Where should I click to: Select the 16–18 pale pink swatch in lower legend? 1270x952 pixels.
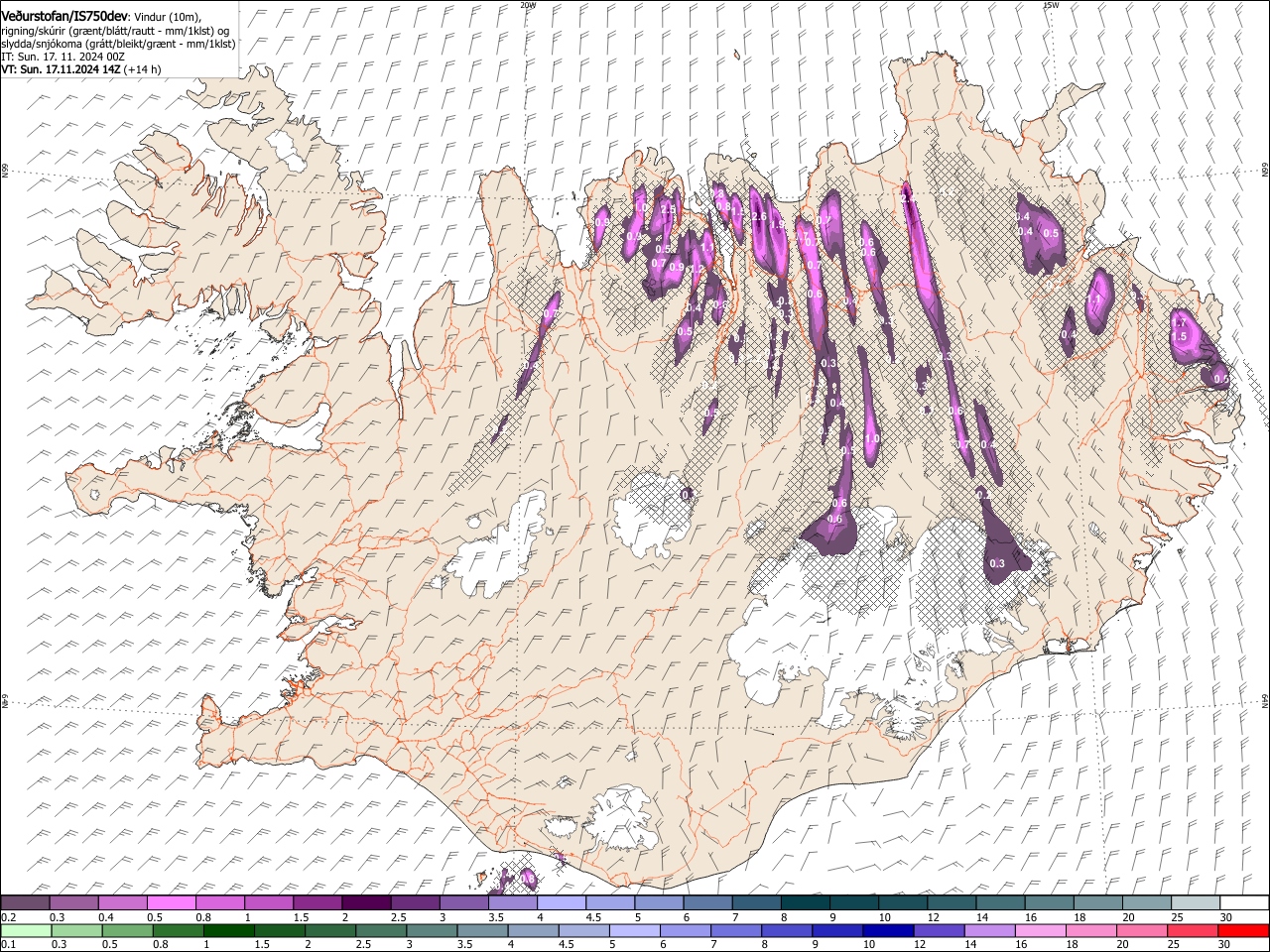tap(1041, 930)
